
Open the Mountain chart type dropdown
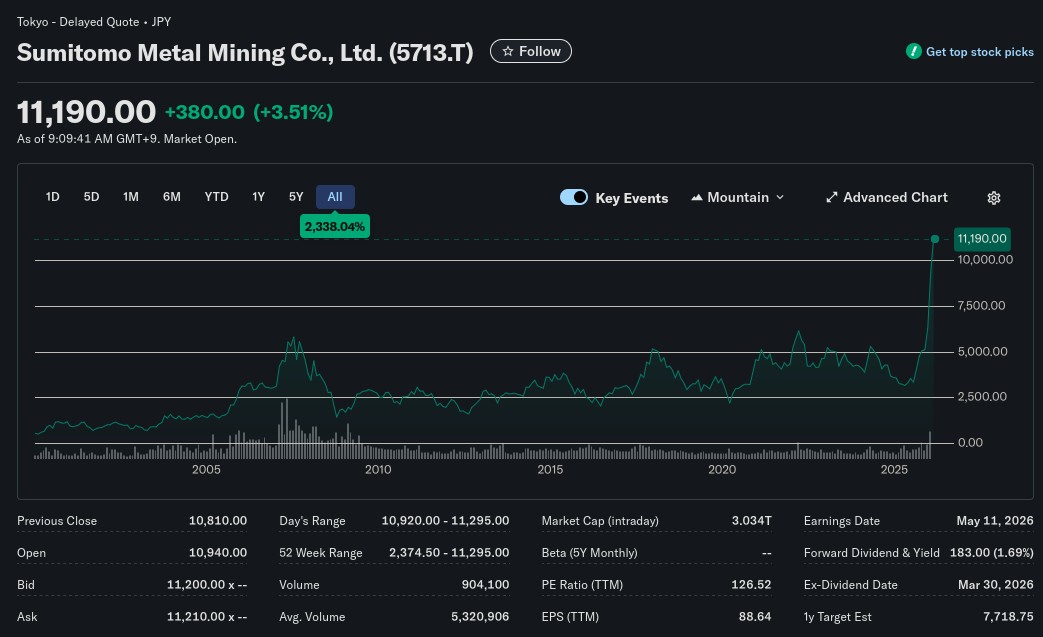[x=738, y=197]
